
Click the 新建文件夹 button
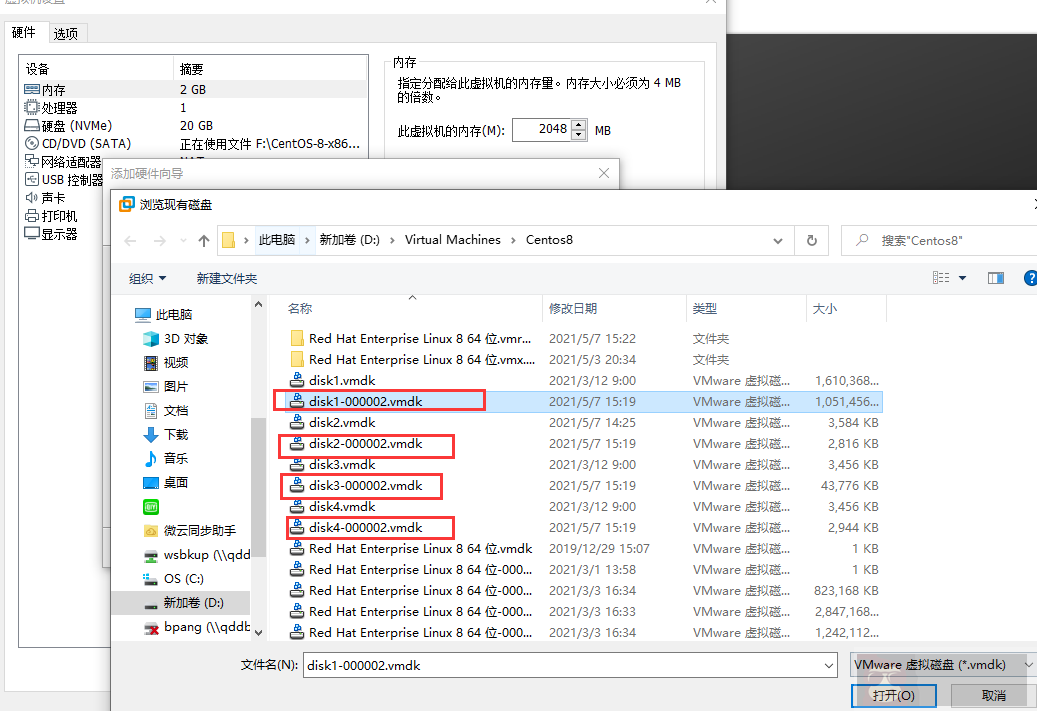[x=226, y=278]
